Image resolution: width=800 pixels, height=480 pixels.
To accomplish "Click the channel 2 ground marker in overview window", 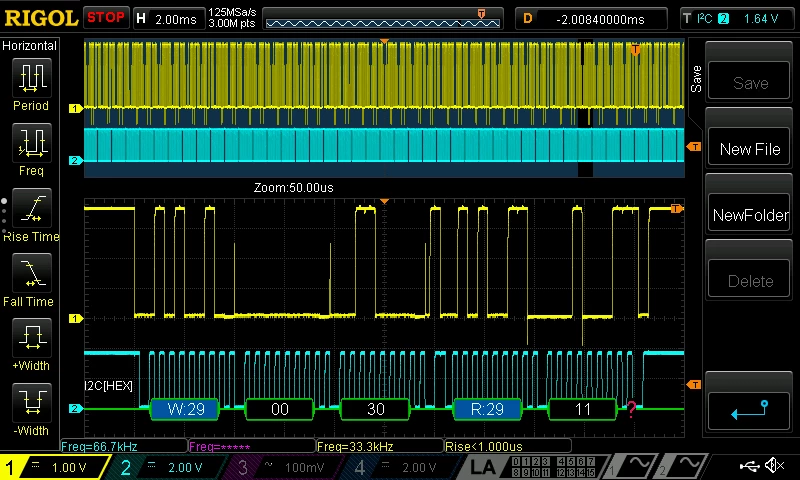I will (76, 160).
